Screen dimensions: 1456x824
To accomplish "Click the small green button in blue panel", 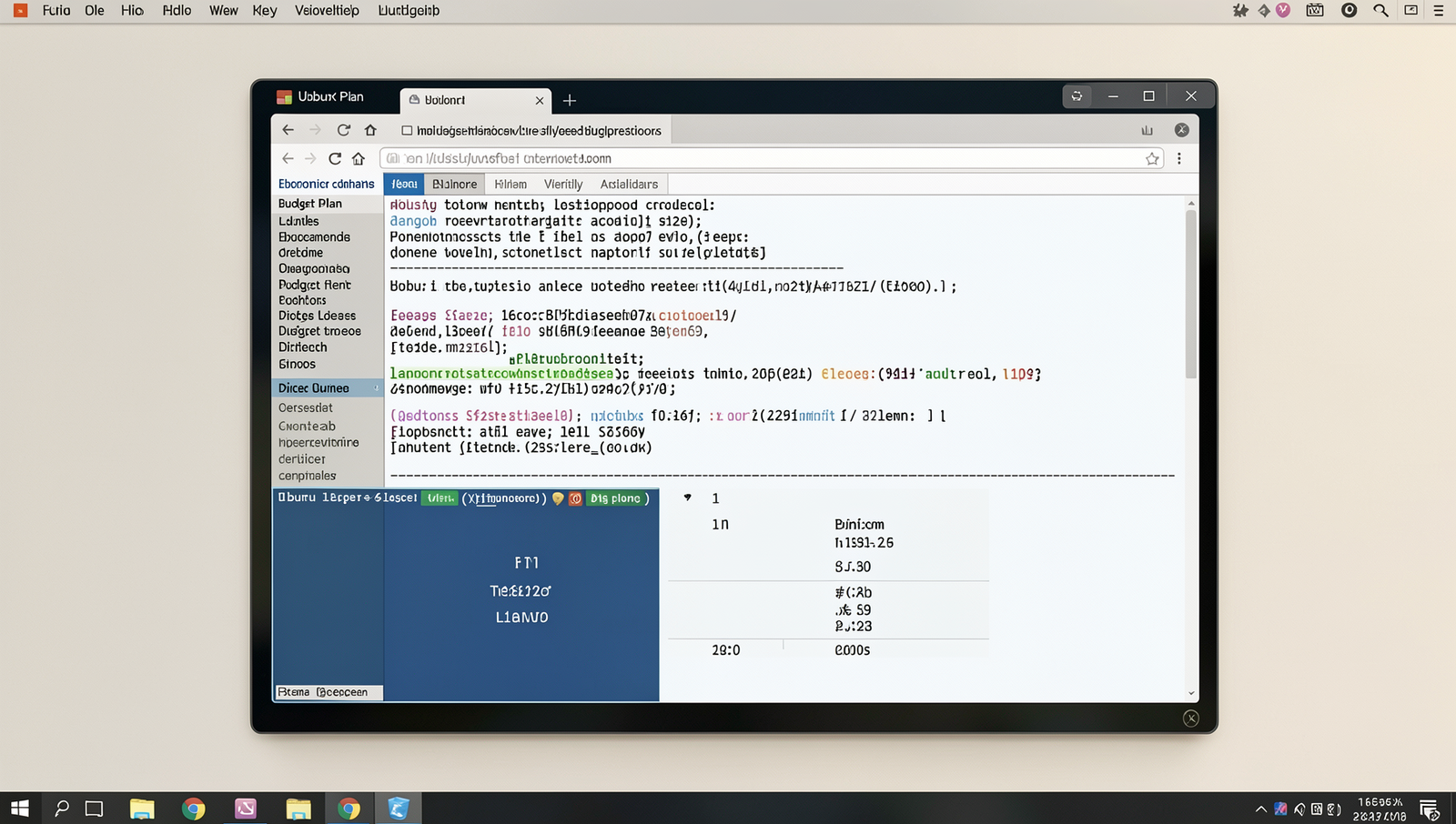I will click(440, 498).
